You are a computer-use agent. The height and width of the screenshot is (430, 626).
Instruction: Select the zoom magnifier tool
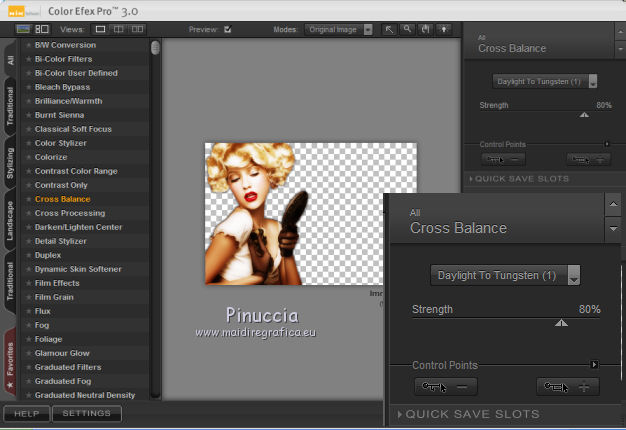pyautogui.click(x=407, y=30)
